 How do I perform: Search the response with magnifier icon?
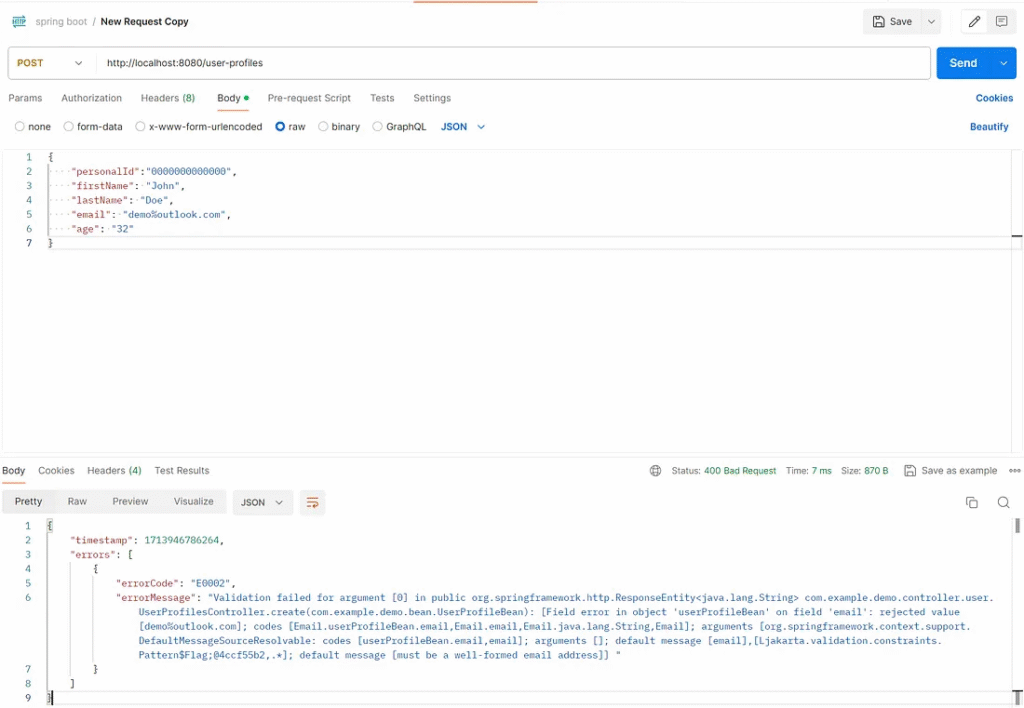click(x=1003, y=502)
